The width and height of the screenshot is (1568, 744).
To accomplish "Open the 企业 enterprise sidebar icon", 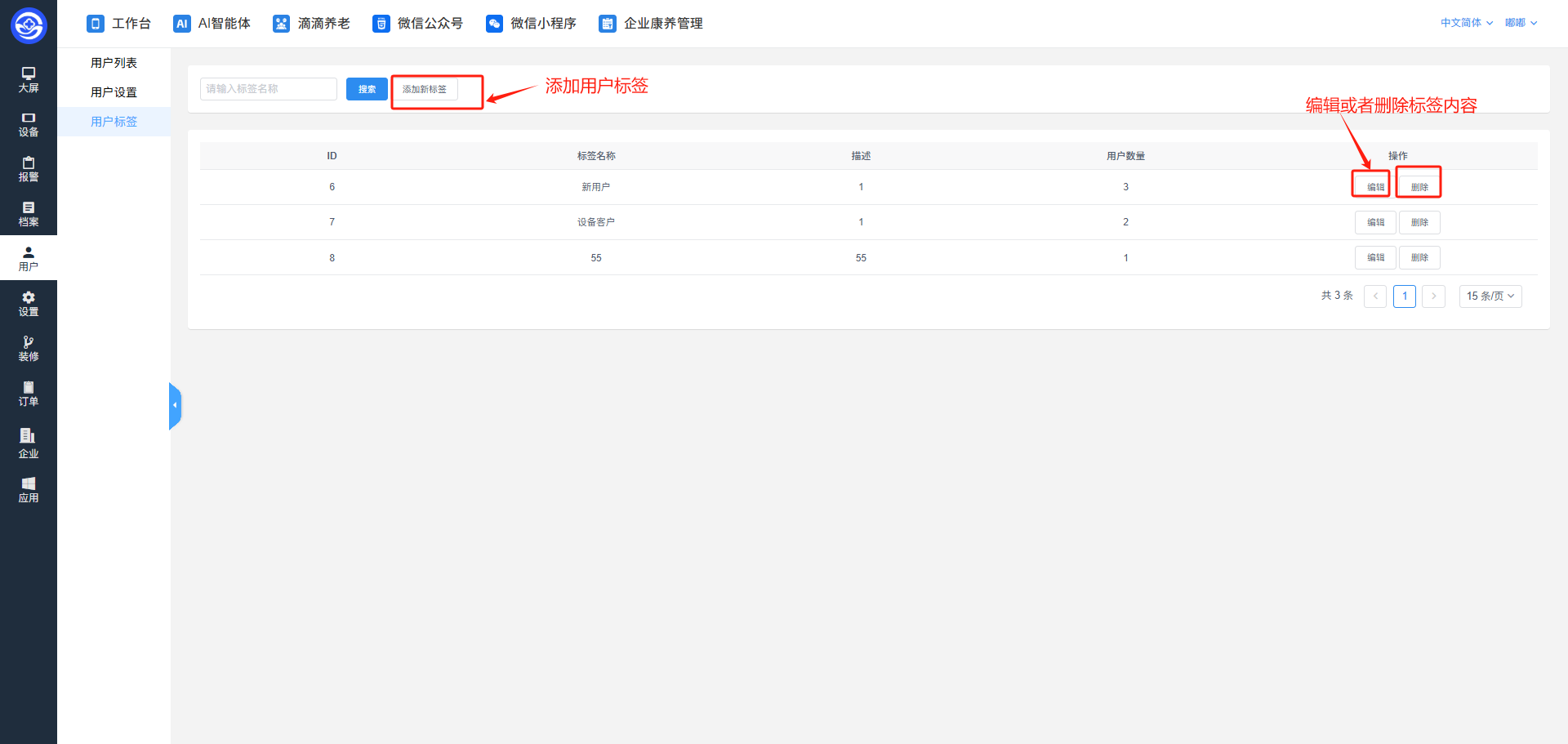I will tap(29, 443).
